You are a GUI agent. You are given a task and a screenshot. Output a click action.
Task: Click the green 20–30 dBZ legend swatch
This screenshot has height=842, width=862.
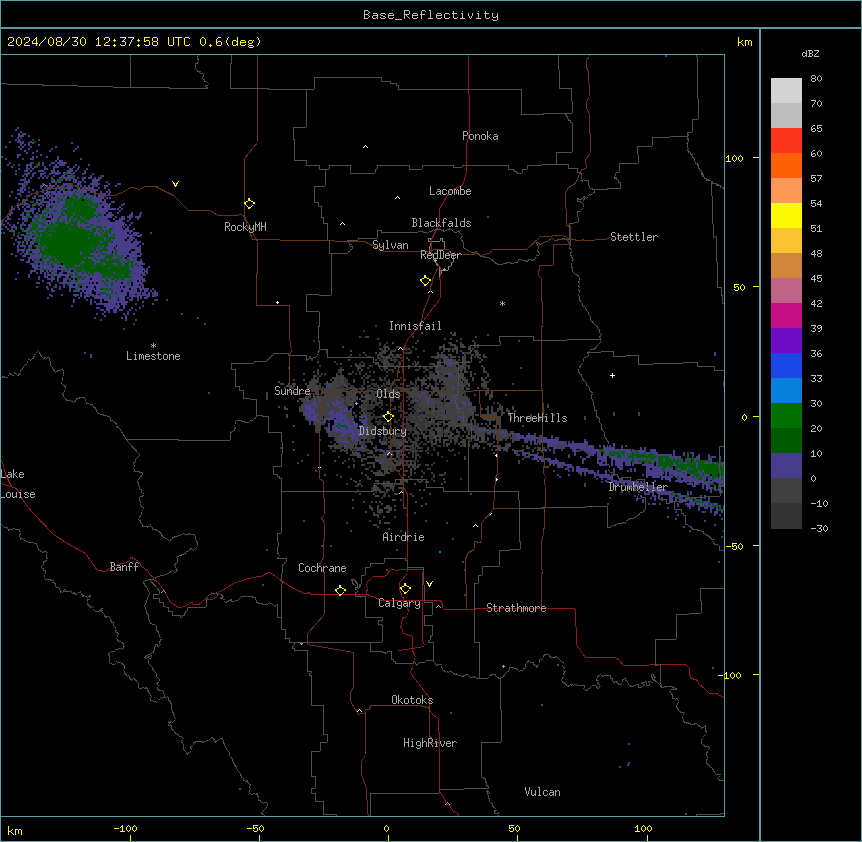786,416
